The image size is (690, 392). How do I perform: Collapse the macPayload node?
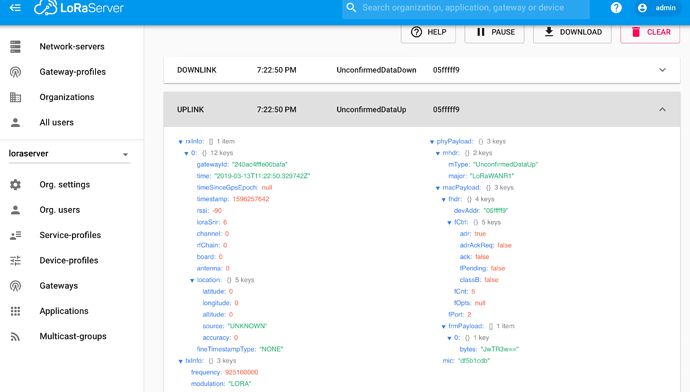[x=437, y=188]
